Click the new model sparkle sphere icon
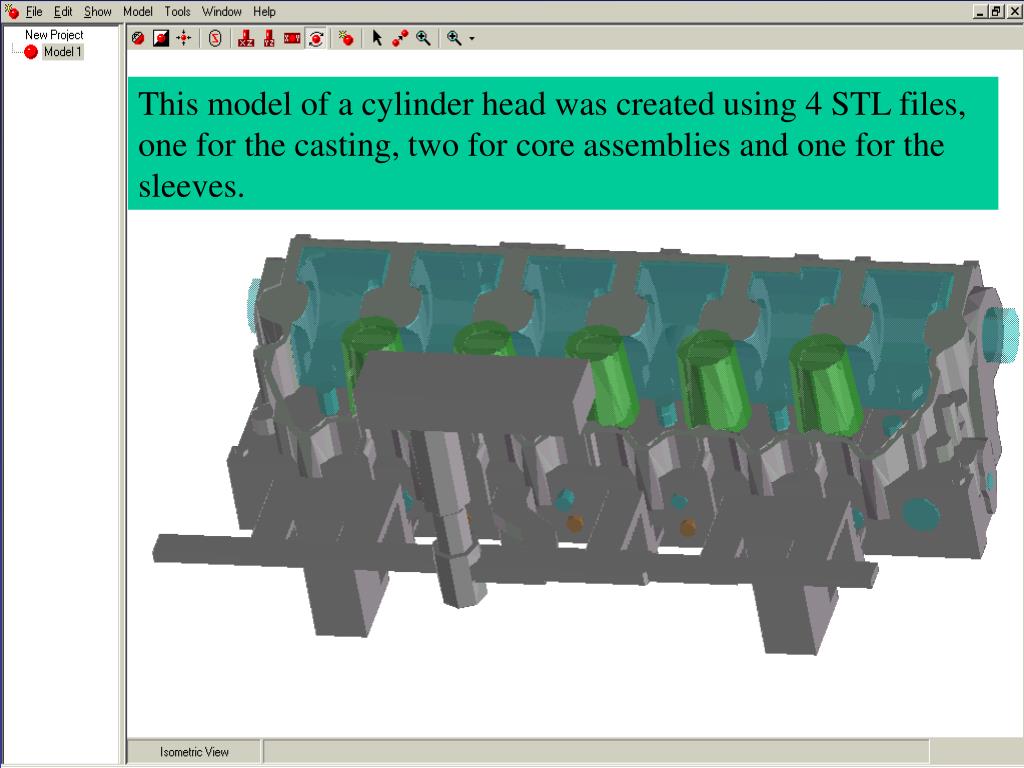1024x768 pixels. [346, 39]
